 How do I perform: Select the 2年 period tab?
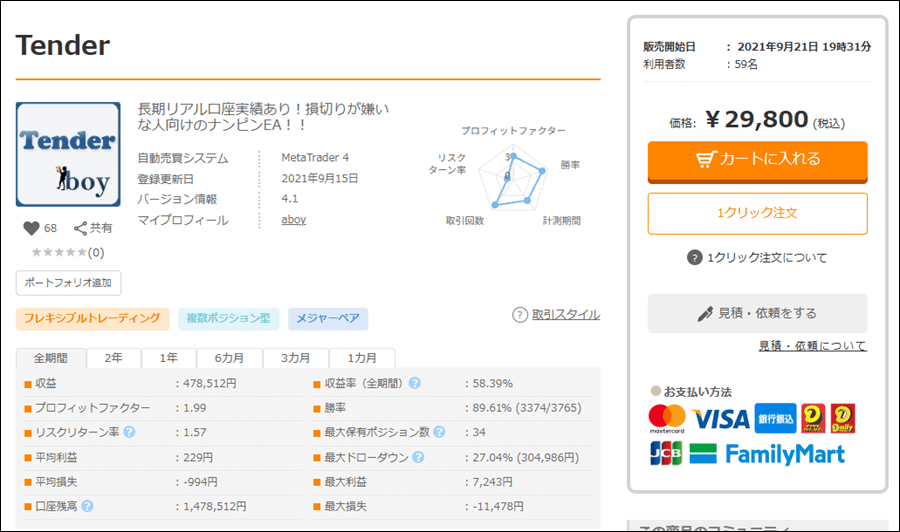[x=114, y=358]
